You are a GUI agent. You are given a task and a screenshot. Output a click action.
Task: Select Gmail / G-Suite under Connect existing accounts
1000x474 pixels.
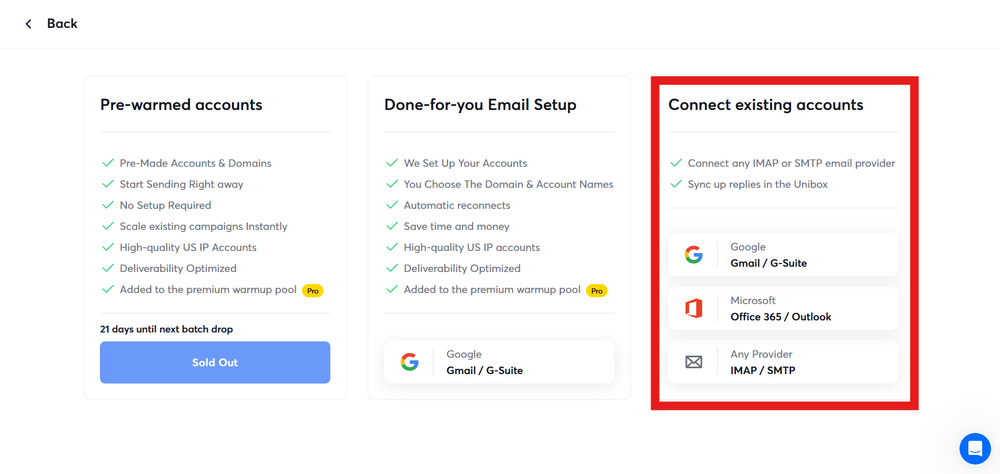pyautogui.click(x=768, y=263)
